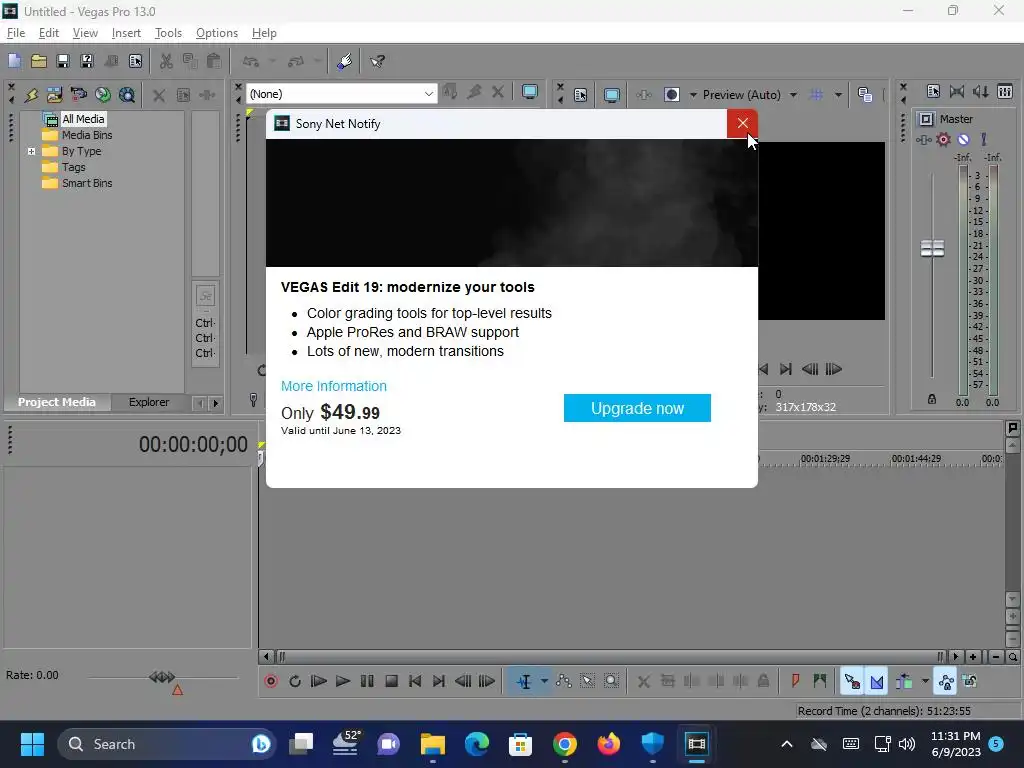1024x768 pixels.
Task: Create a new project with toolbar icon
Action: click(x=14, y=61)
